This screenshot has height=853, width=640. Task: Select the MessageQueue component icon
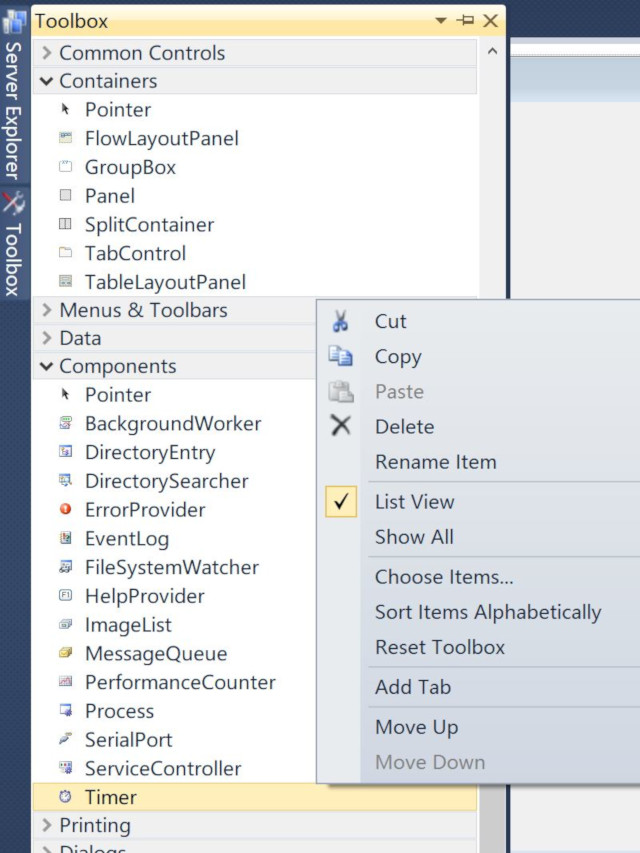(66, 653)
